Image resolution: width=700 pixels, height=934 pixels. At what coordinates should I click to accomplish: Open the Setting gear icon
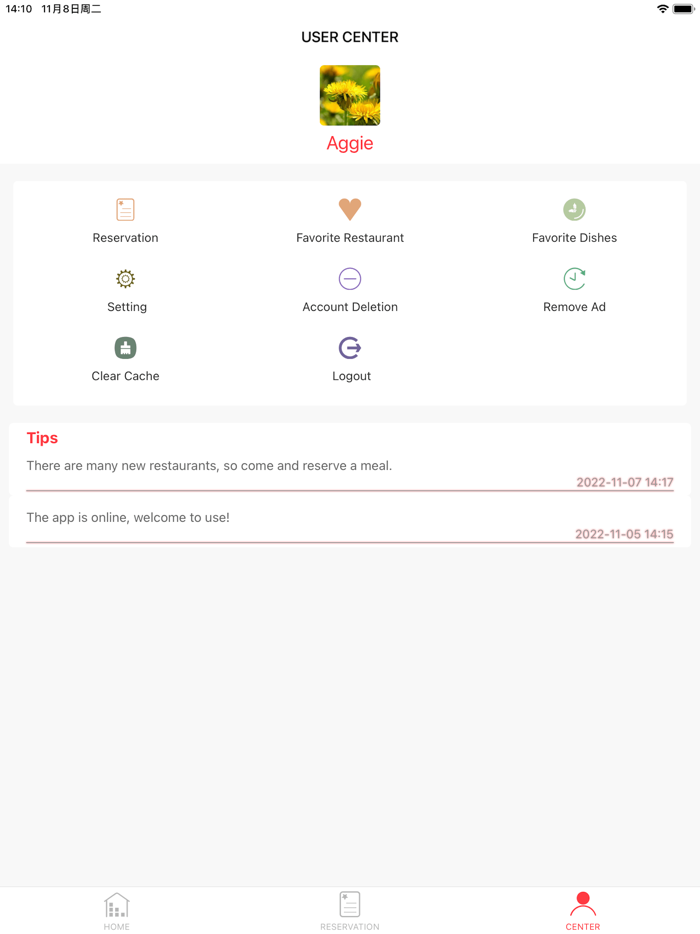click(x=125, y=278)
